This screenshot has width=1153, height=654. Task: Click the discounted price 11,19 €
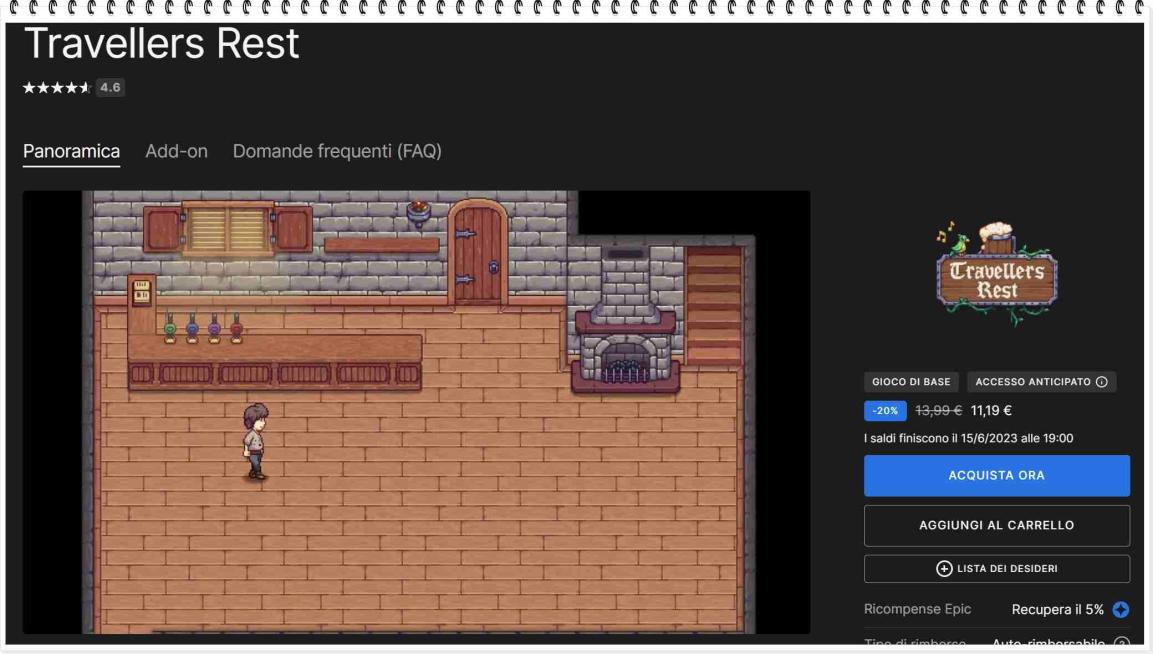991,411
